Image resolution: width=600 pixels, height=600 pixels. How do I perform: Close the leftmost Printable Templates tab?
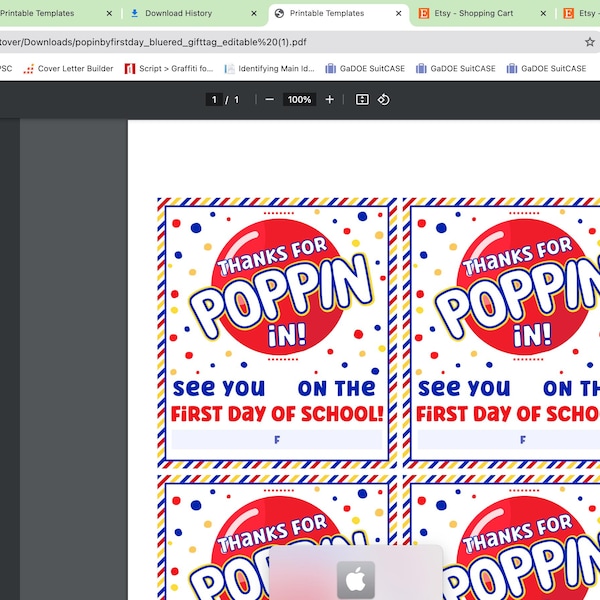coord(109,13)
